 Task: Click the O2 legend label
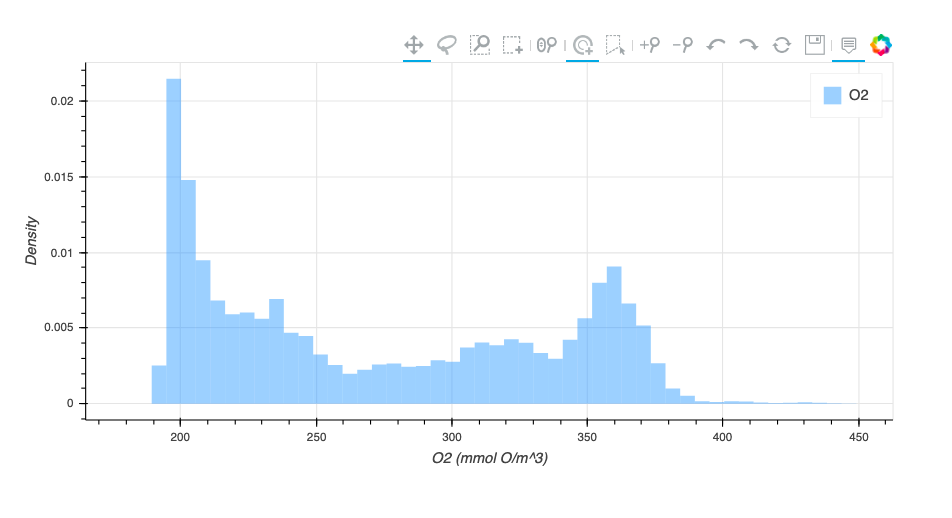tap(858, 95)
